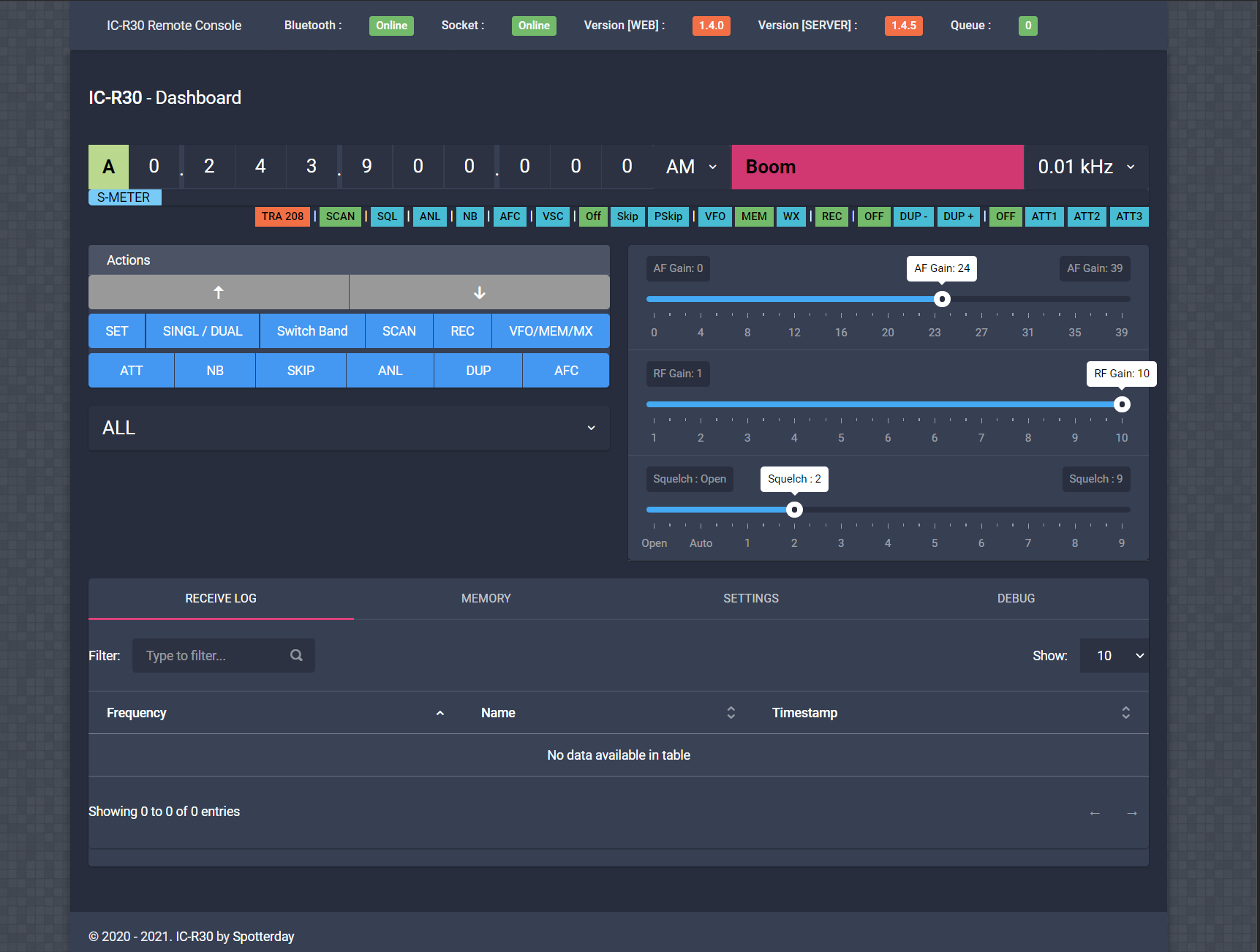Click the down arrow action button
This screenshot has height=952, width=1260.
(479, 292)
